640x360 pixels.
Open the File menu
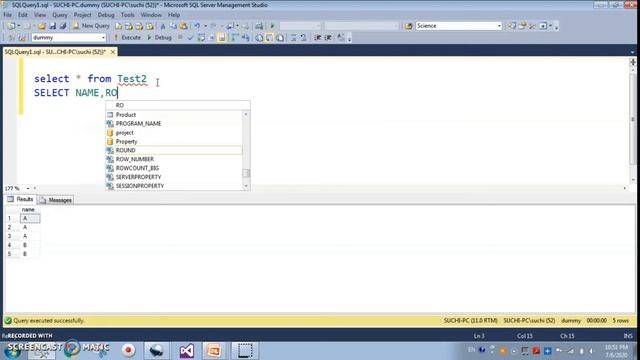click(7, 15)
